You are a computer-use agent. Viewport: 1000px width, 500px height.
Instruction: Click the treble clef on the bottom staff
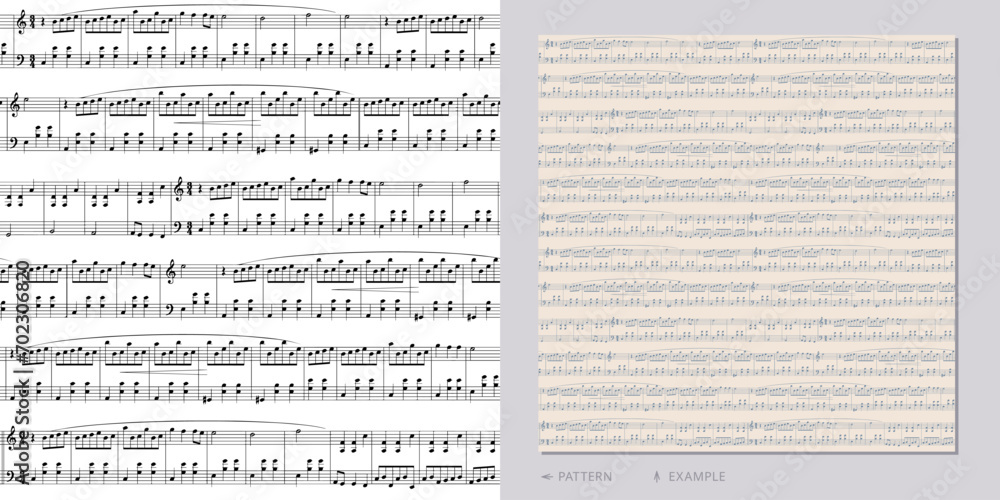(11, 439)
